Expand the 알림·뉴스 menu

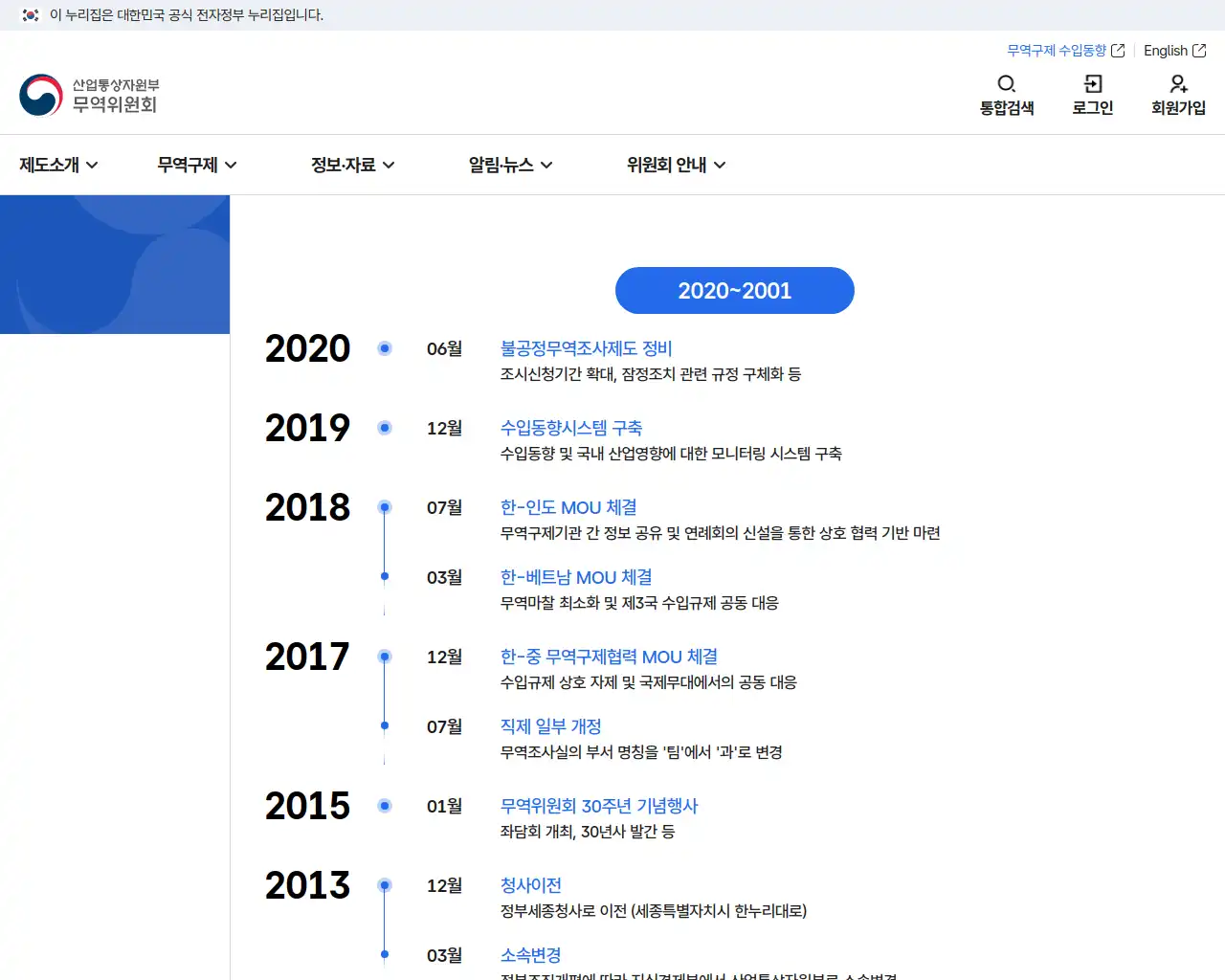tap(510, 165)
